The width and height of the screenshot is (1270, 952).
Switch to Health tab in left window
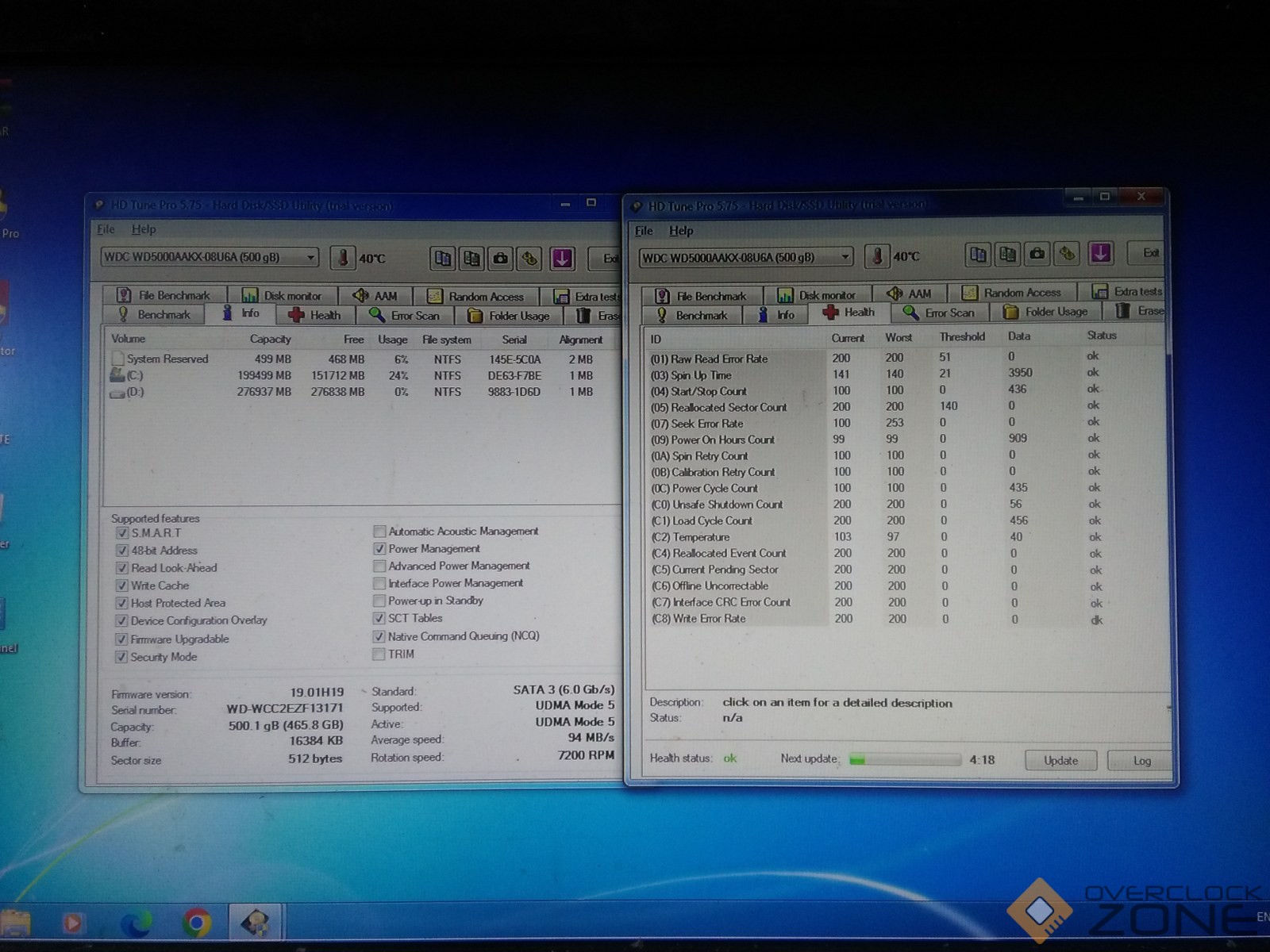[315, 315]
